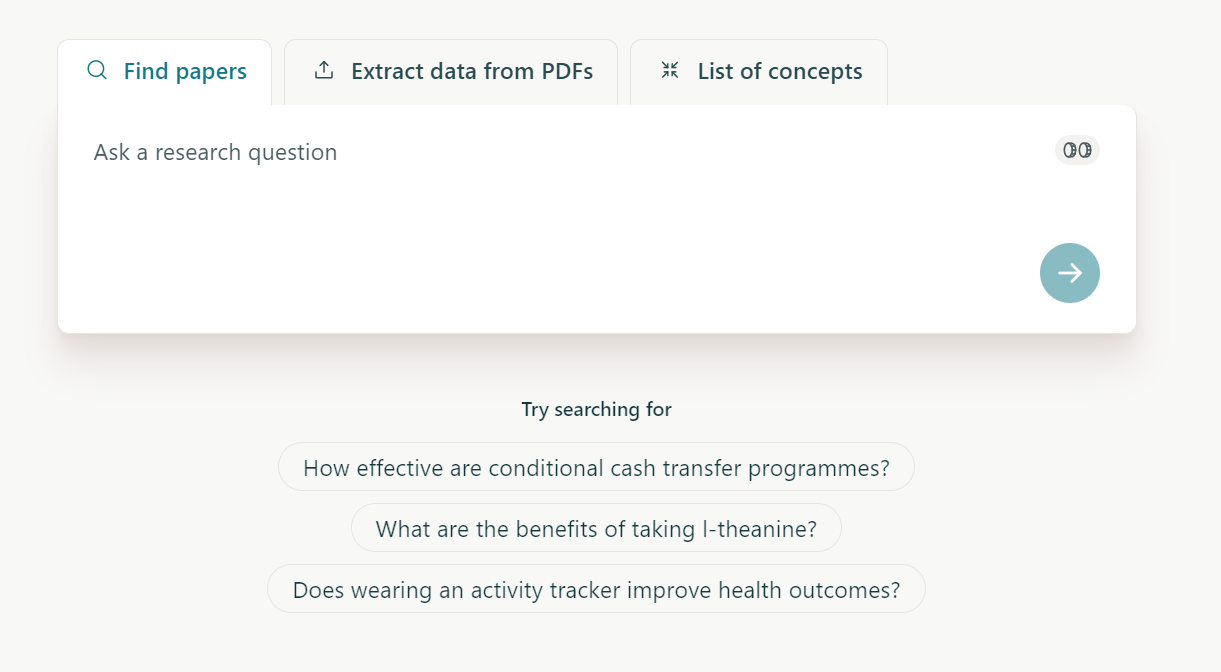Search the conditional cash transfer programmes suggestion
This screenshot has height=672, width=1221.
[596, 467]
